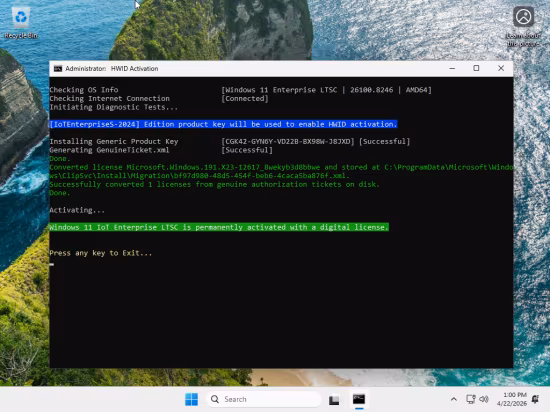Image resolution: width=550 pixels, height=412 pixels.
Task: Maximize the HWID Activation window
Action: (476, 68)
